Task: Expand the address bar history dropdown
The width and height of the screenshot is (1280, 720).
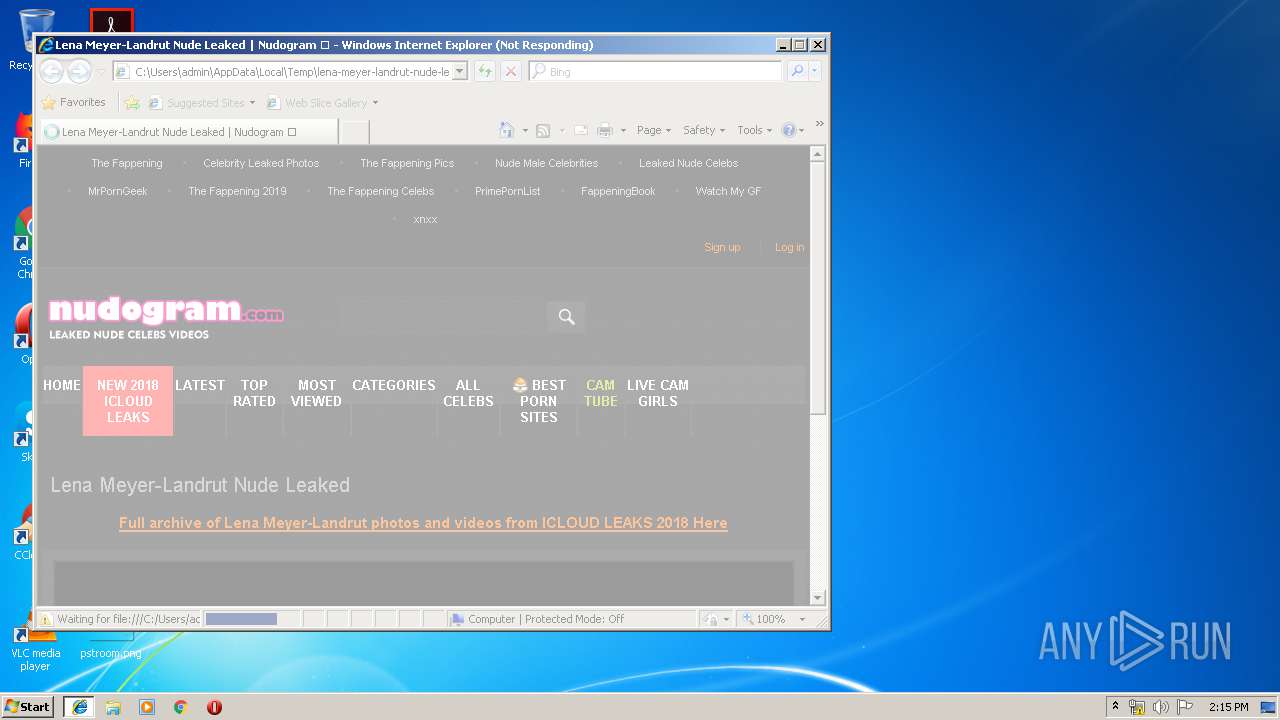Action: pyautogui.click(x=459, y=71)
